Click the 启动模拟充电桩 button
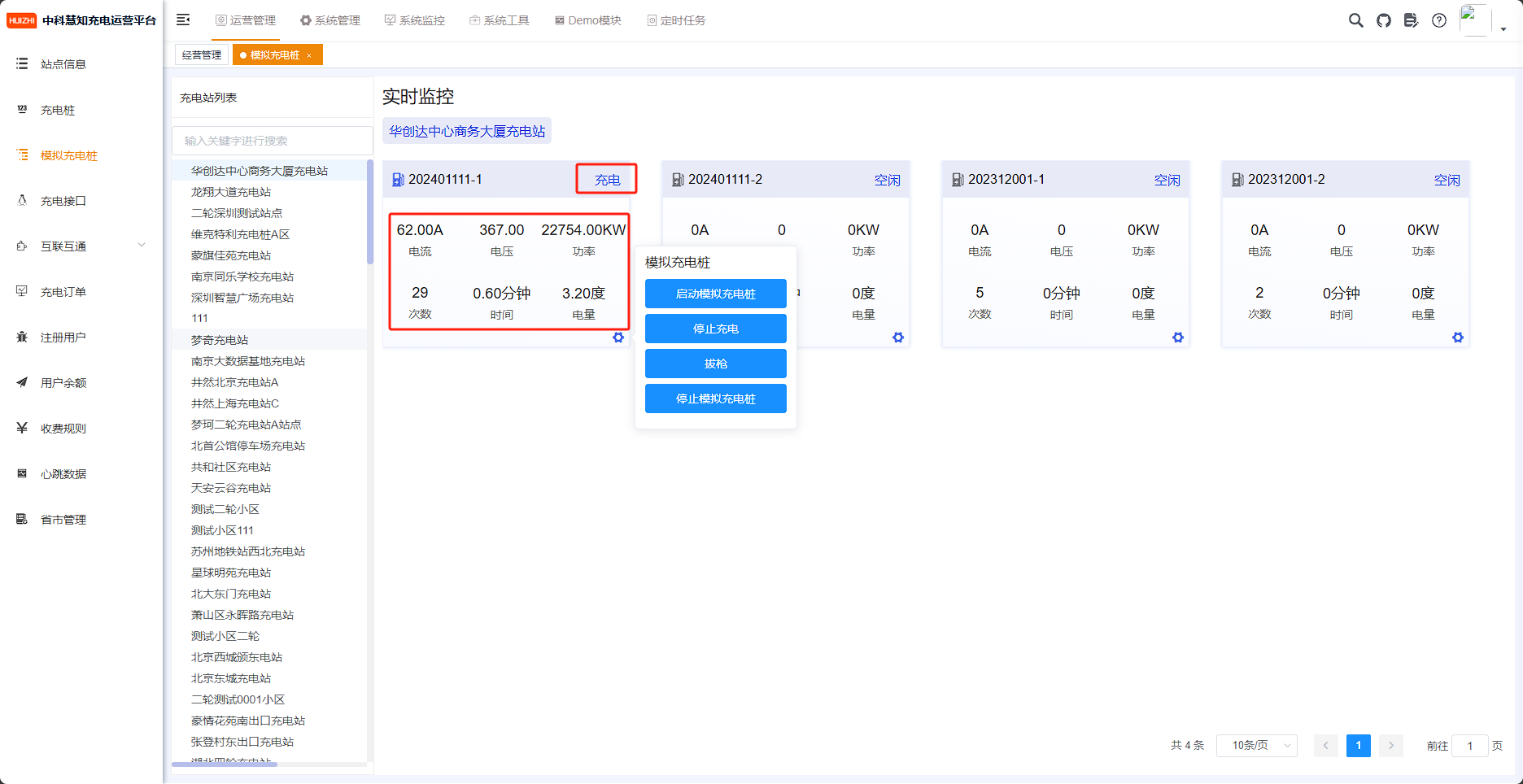 [716, 294]
